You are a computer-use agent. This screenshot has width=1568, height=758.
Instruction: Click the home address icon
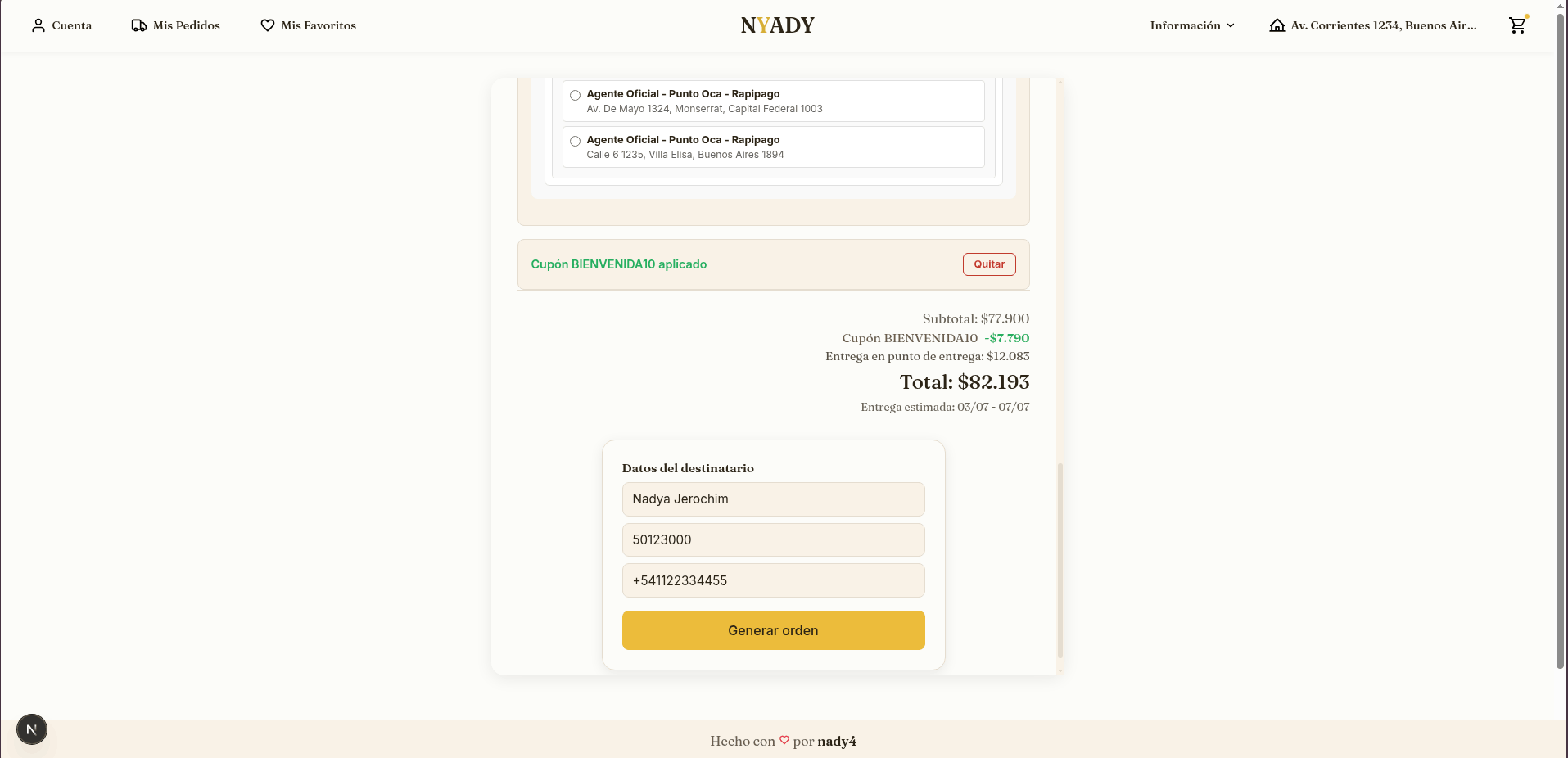[x=1277, y=25]
